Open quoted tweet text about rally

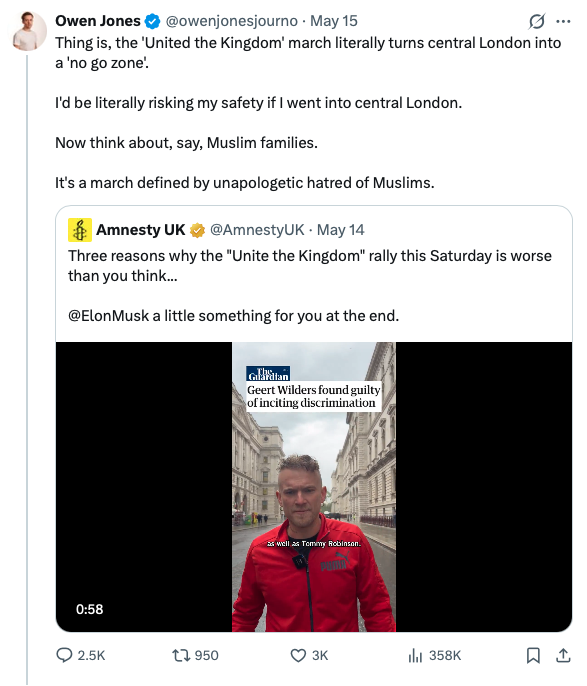[x=310, y=266]
